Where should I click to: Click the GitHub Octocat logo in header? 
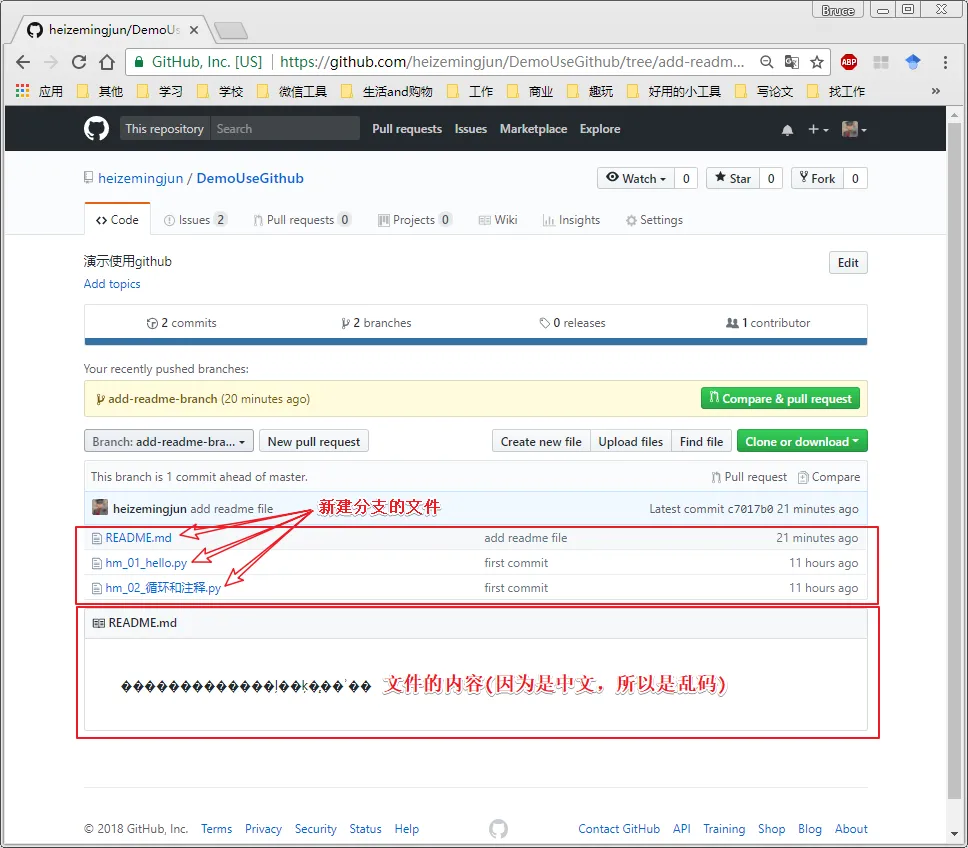pyautogui.click(x=96, y=129)
